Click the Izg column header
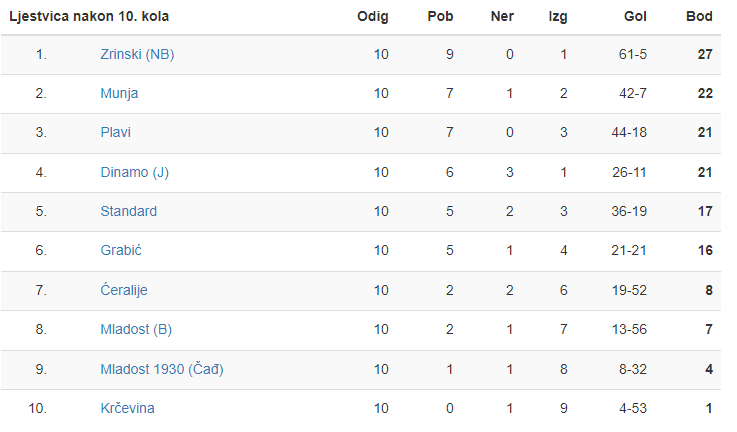 pos(557,17)
